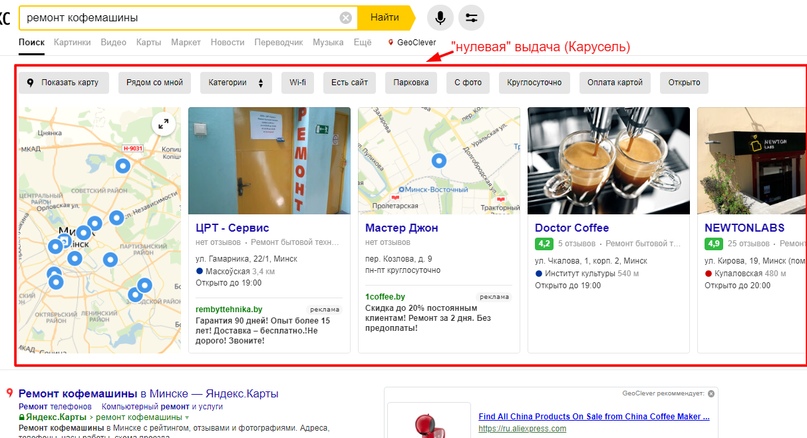Open the Мастер Джон listing title
This screenshot has width=807, height=438.
pyautogui.click(x=401, y=228)
